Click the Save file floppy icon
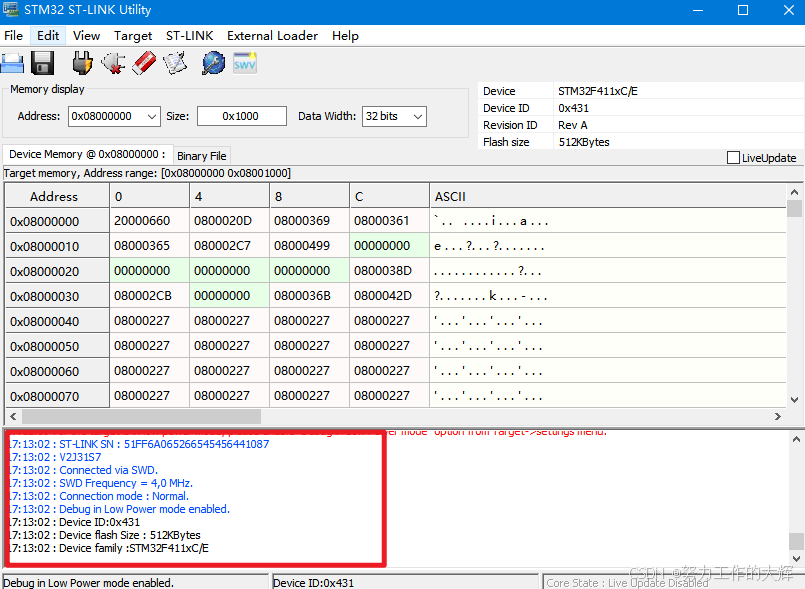Viewport: 805px width, 589px height. click(43, 64)
